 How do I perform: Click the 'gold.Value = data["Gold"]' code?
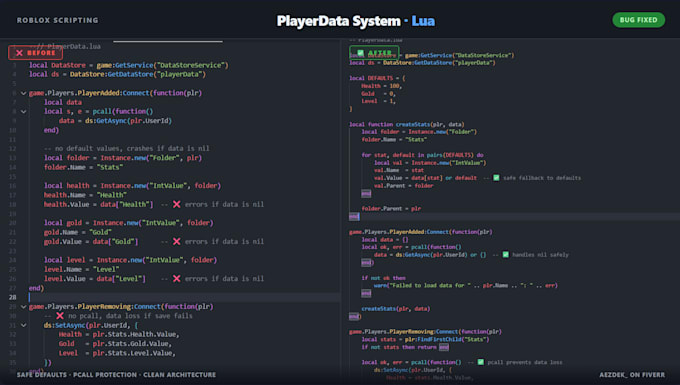(x=91, y=241)
